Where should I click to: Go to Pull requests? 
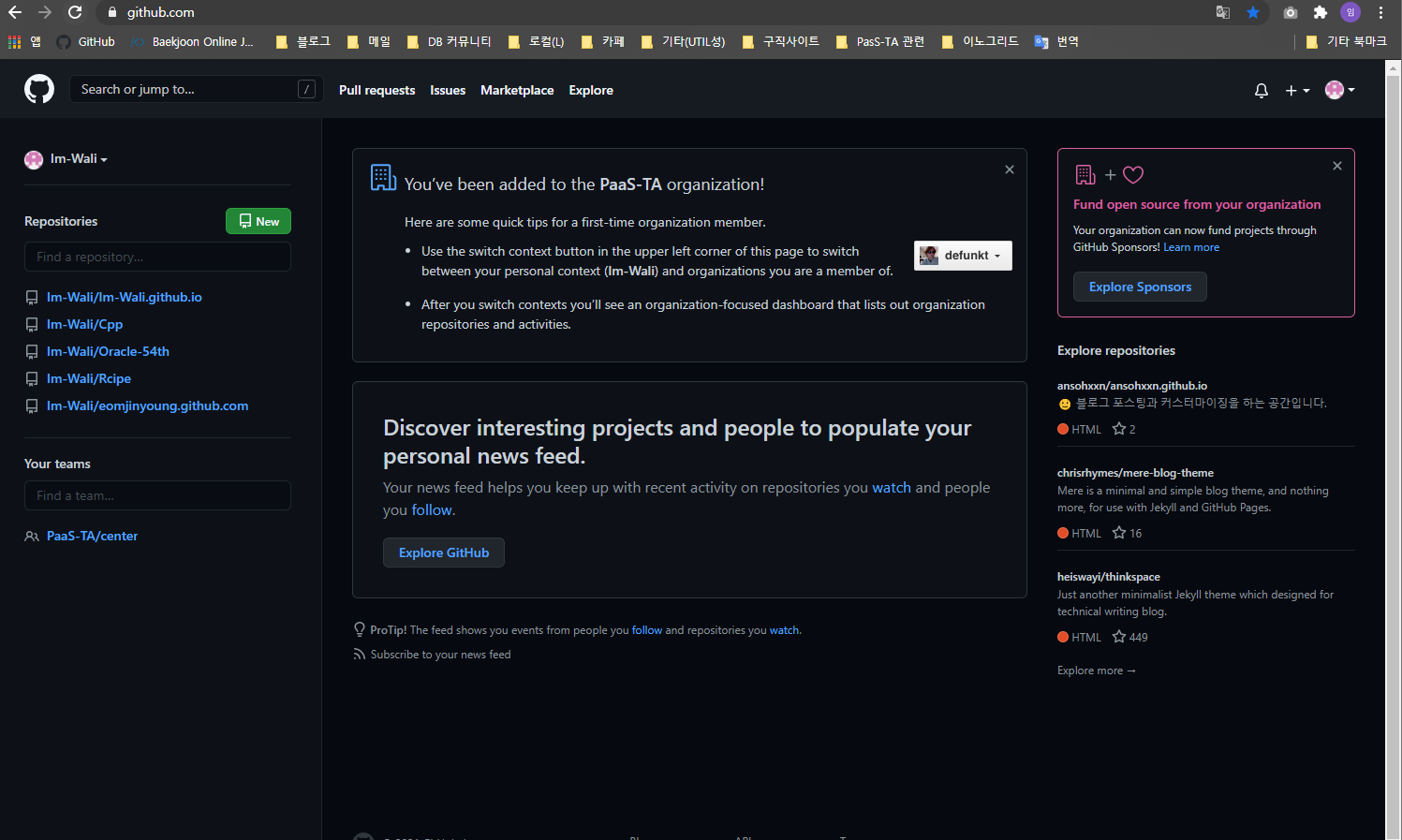376,90
